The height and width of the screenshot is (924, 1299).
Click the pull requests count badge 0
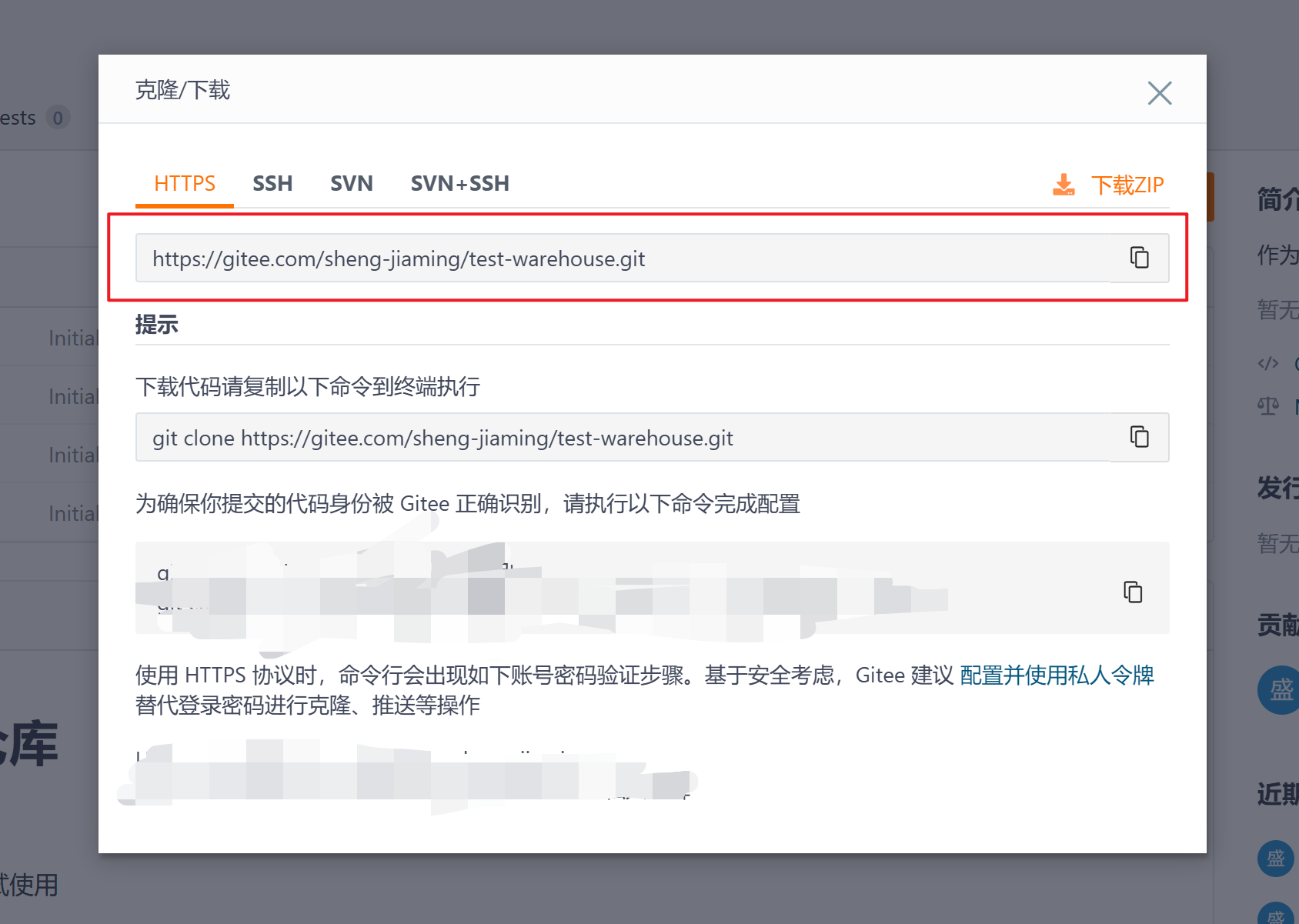pos(58,118)
